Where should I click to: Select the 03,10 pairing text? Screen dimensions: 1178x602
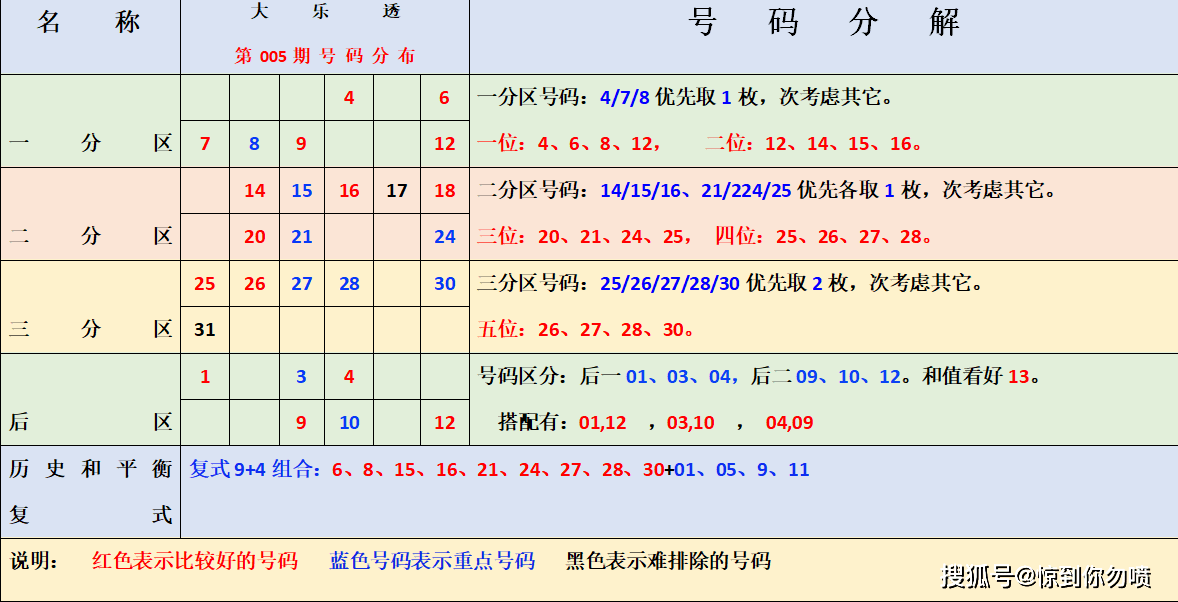coord(690,423)
